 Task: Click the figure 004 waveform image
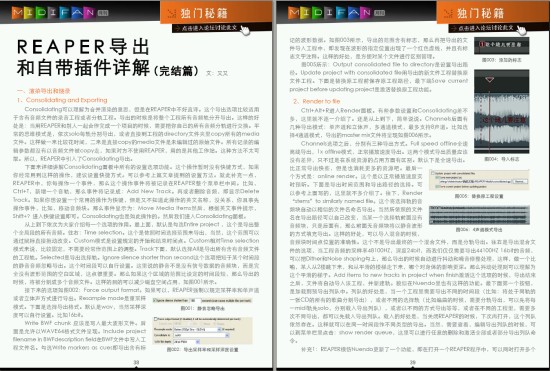pos(502,111)
